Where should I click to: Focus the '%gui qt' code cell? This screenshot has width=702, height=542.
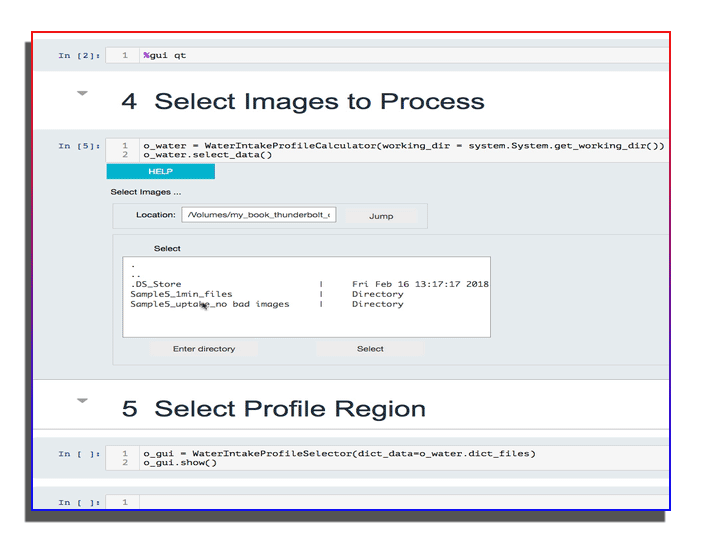400,55
